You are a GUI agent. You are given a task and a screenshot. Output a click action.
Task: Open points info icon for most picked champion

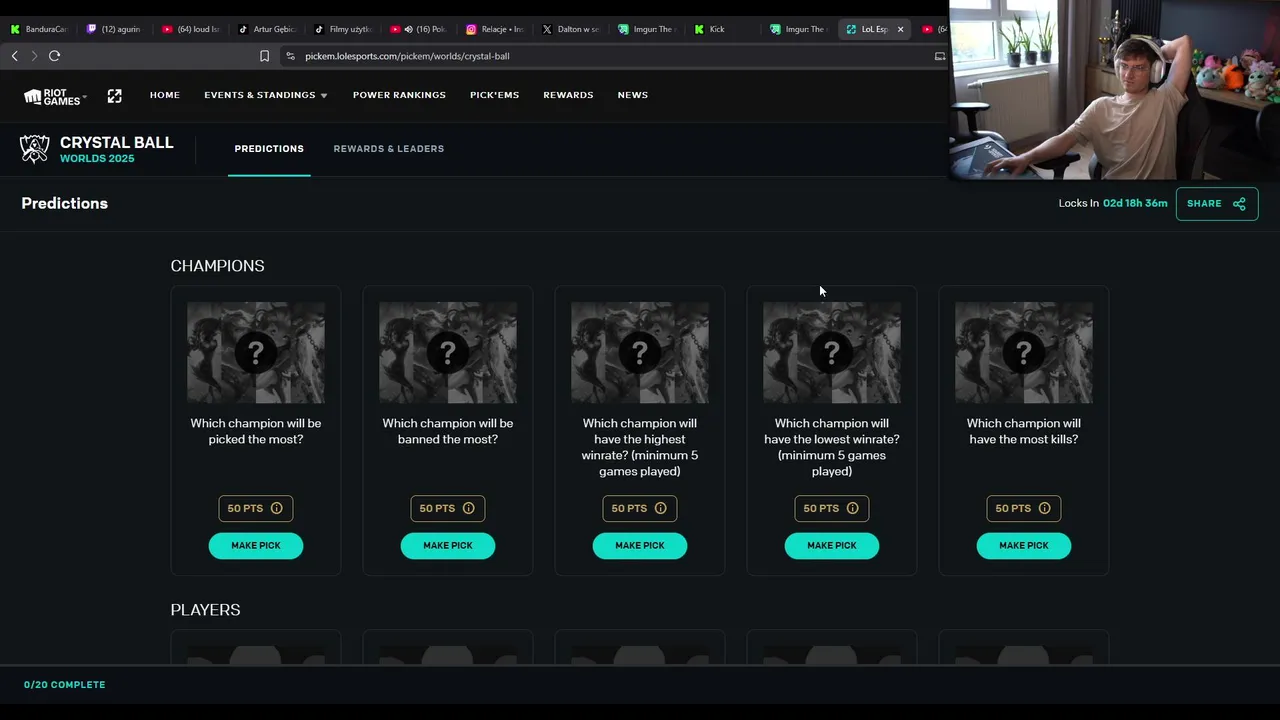click(277, 508)
